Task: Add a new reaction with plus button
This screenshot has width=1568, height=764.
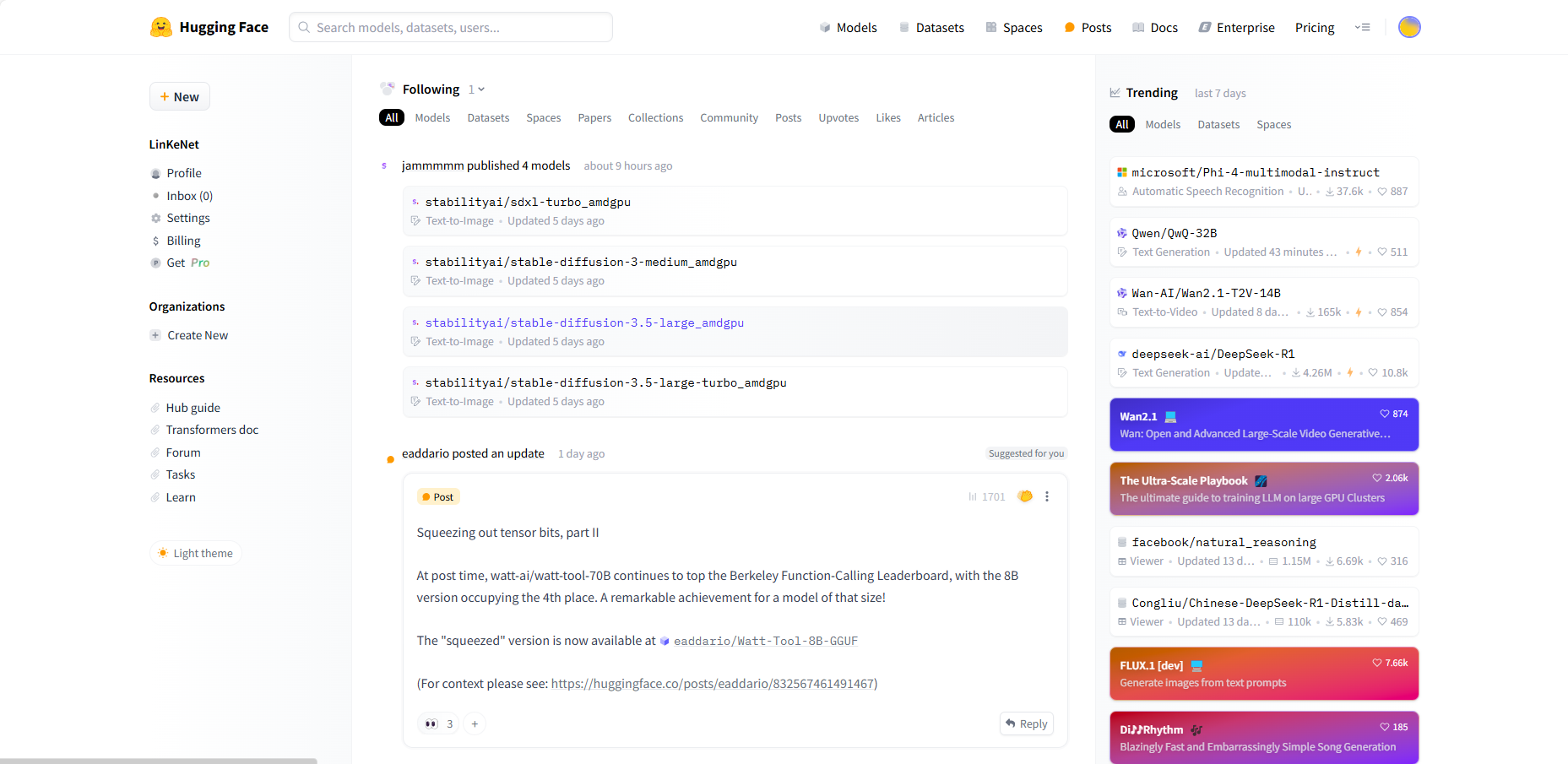Action: click(475, 723)
